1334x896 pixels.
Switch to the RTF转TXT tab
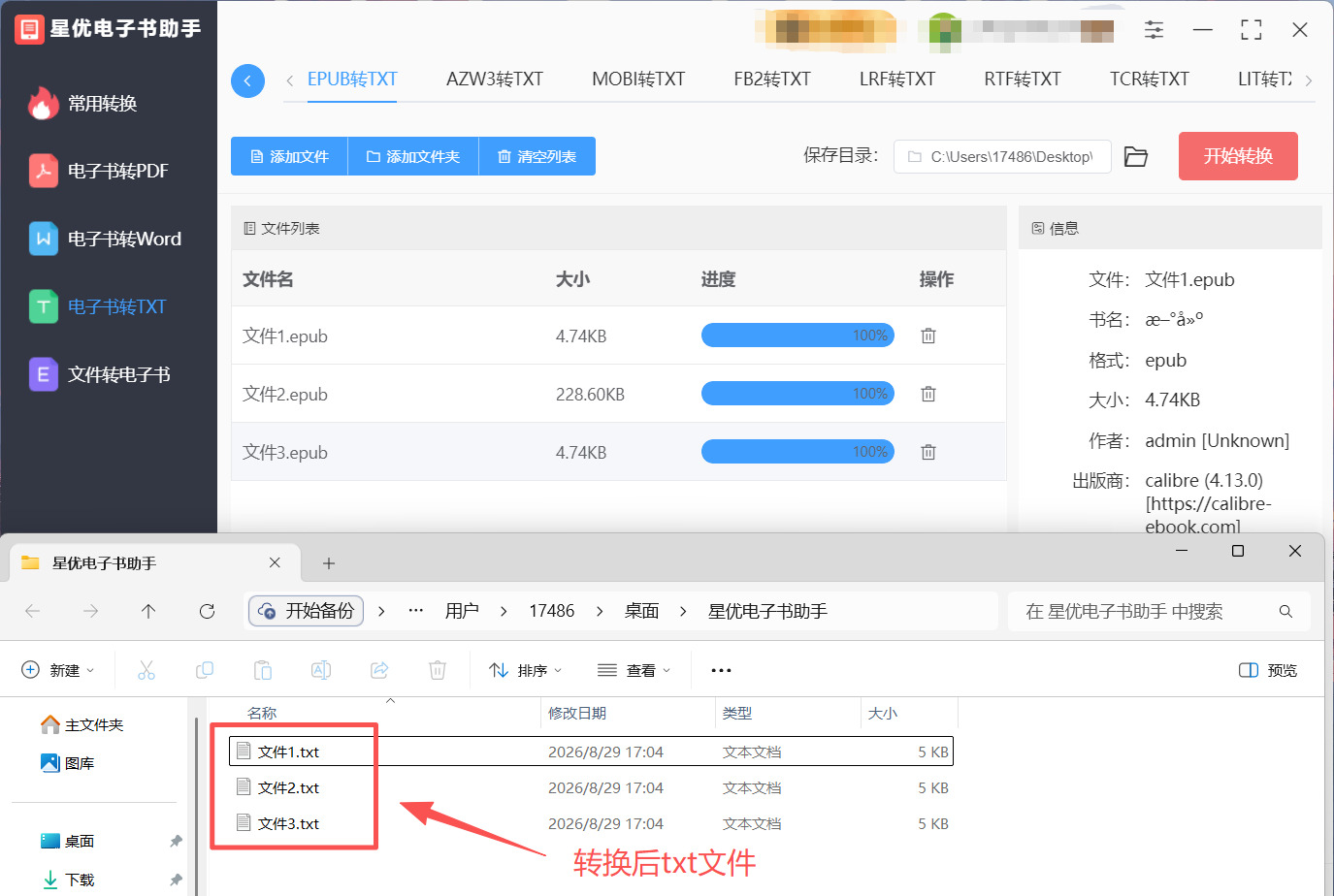coord(1023,80)
